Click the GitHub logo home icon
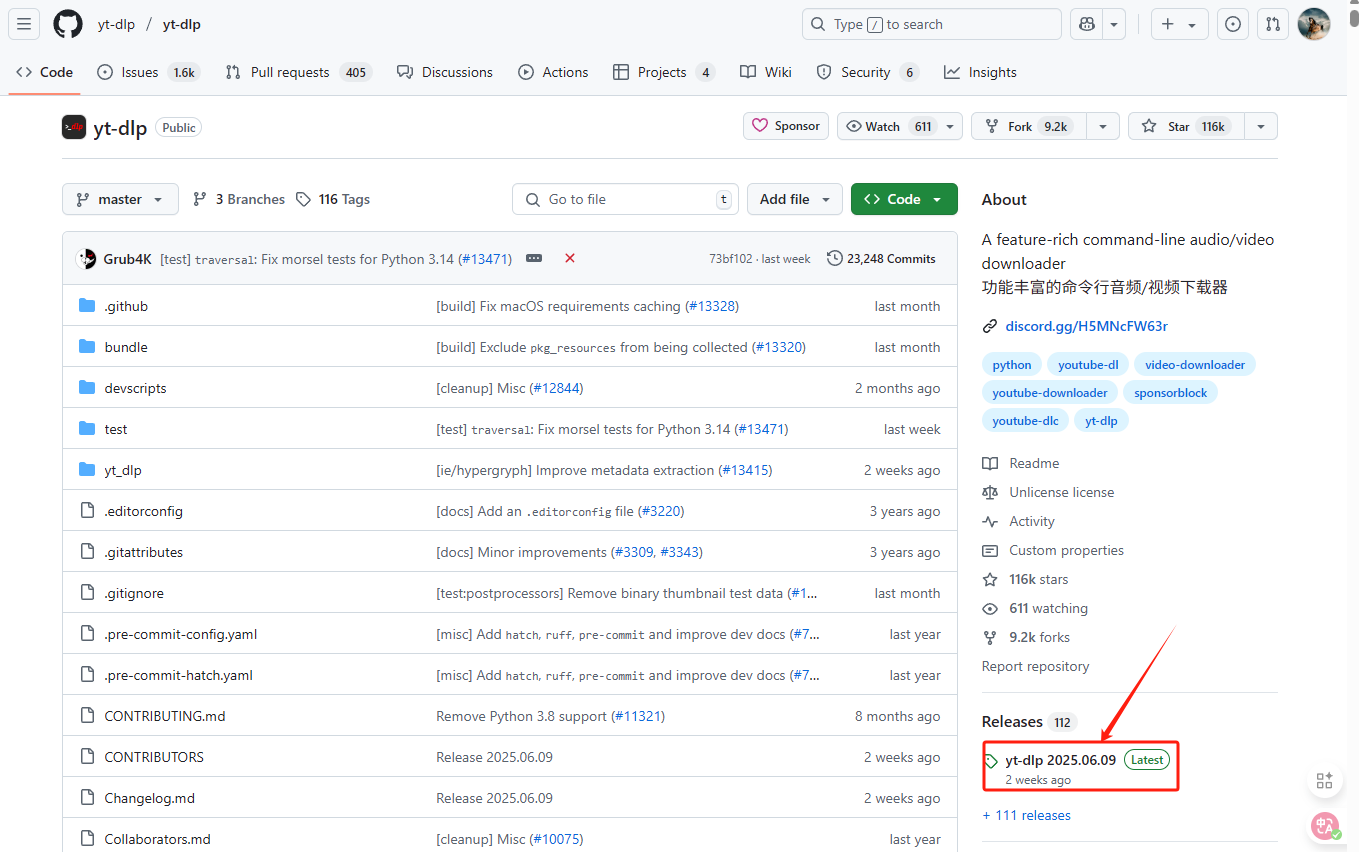This screenshot has width=1359, height=852. tap(68, 24)
